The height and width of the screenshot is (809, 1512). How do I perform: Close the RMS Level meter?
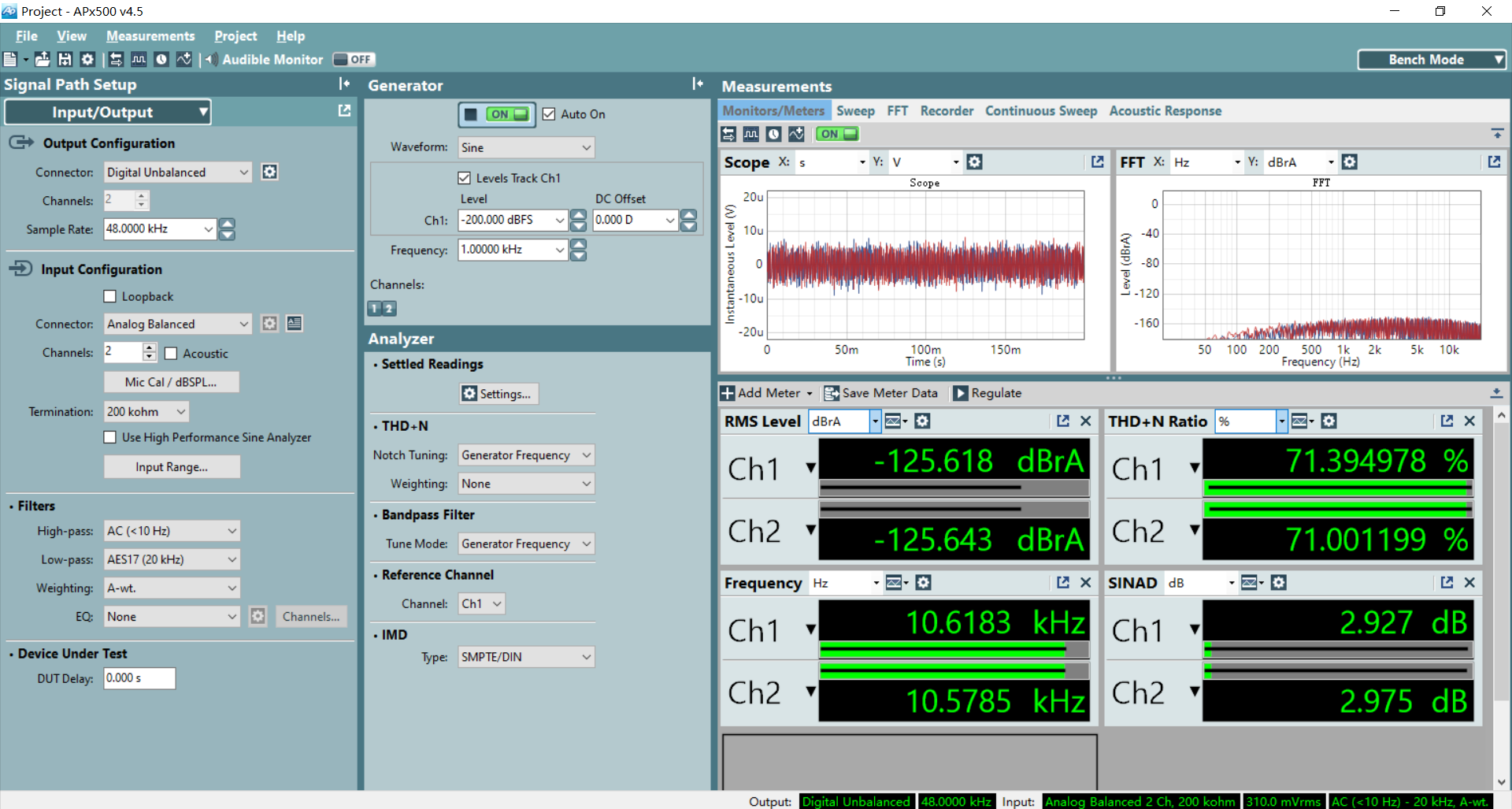pos(1085,421)
